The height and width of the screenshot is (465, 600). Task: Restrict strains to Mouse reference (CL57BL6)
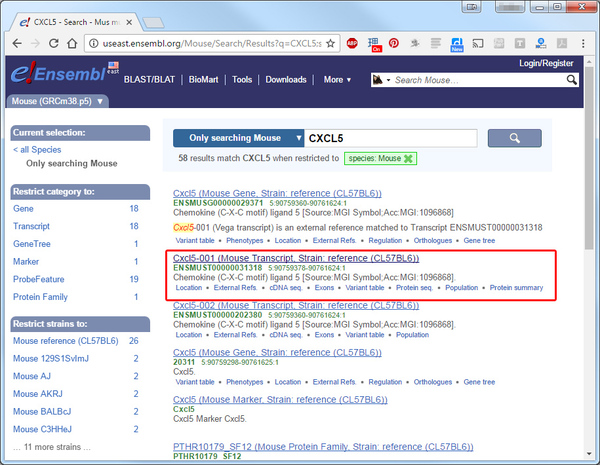[x=66, y=341]
